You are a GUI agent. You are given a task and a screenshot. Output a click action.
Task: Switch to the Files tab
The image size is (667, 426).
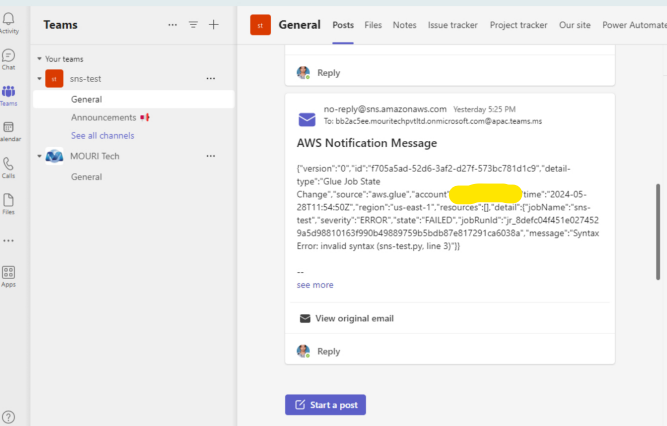(373, 25)
